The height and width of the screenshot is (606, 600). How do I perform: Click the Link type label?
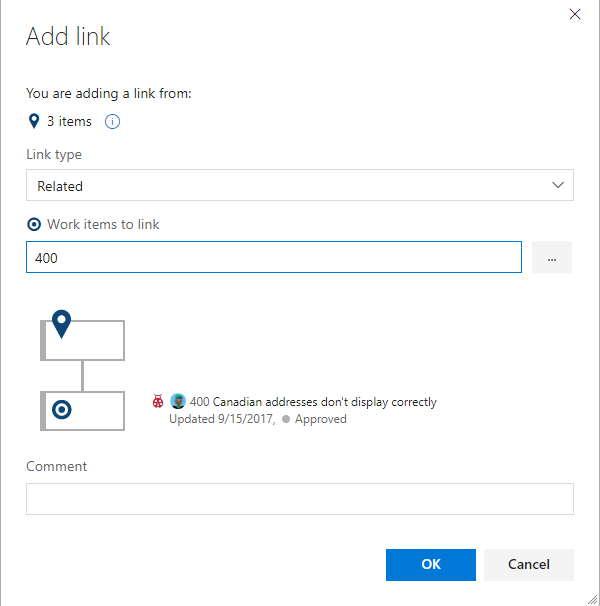click(x=54, y=155)
